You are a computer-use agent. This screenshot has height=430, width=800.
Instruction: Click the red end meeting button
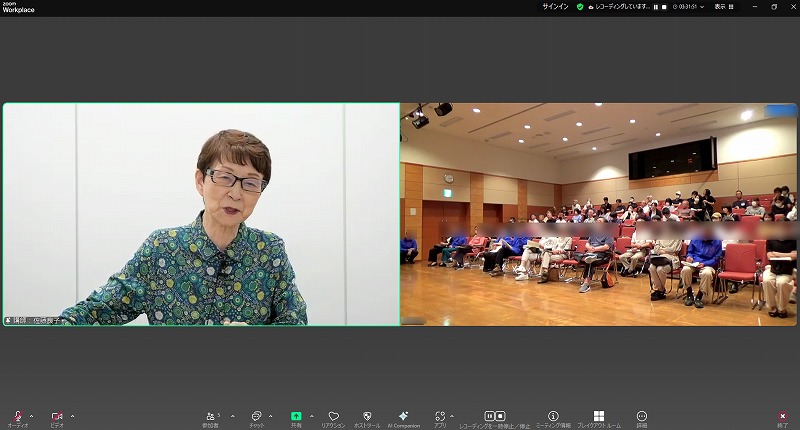pos(782,415)
